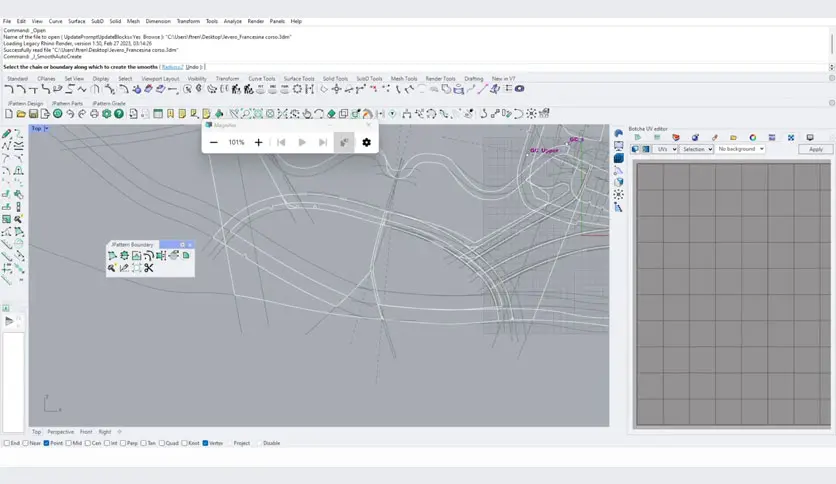Click the green eraser diamond icon in toolbar

[331, 114]
